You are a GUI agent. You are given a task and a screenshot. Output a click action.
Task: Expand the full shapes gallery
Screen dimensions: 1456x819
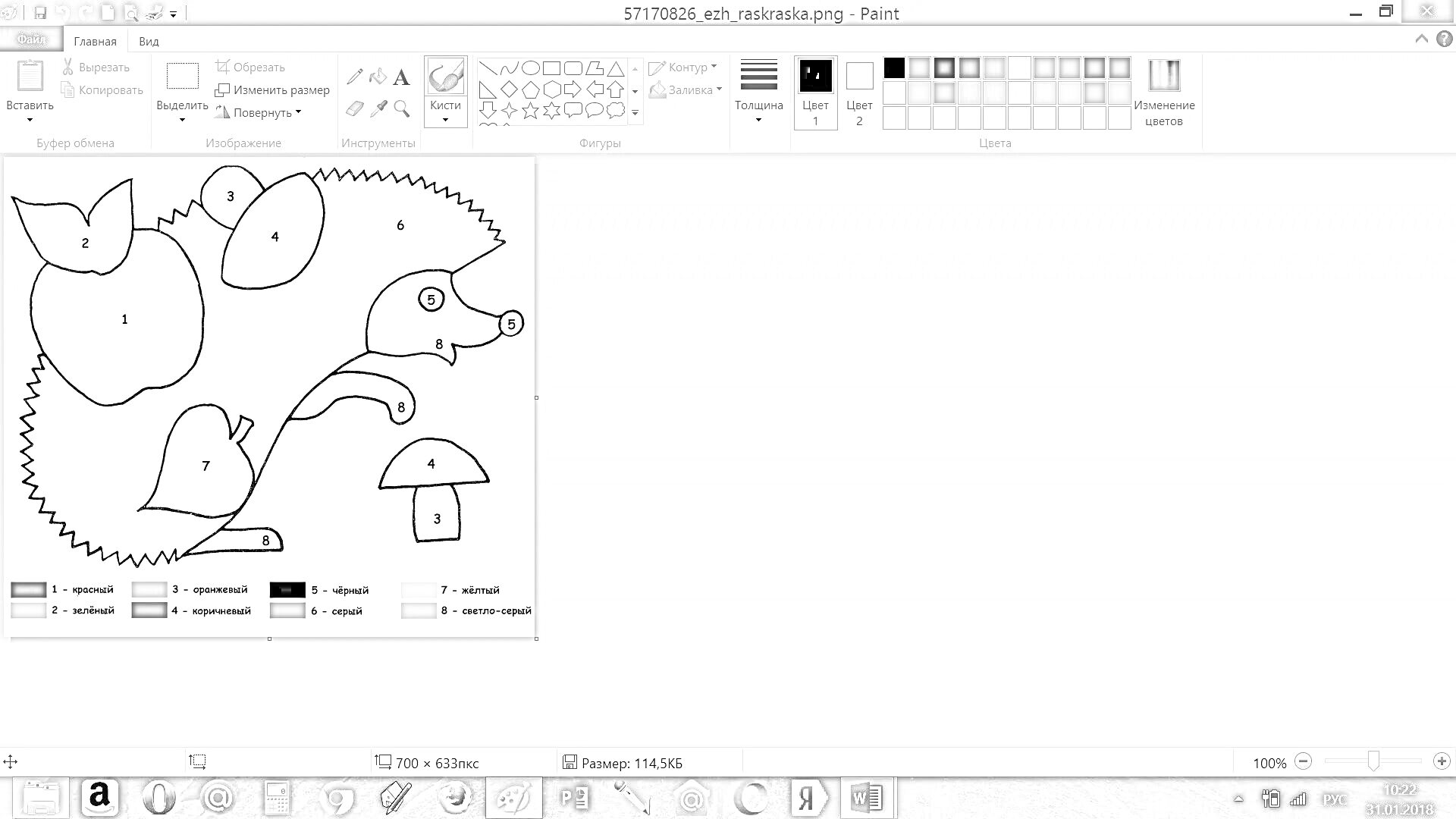click(635, 112)
